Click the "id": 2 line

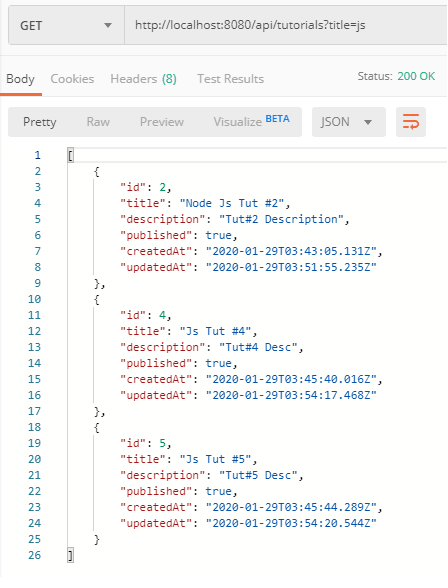click(145, 187)
